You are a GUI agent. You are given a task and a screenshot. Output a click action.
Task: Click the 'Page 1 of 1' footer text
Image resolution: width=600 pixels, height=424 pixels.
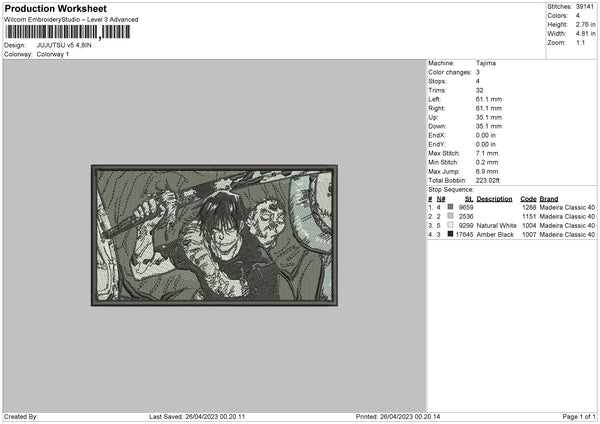pyautogui.click(x=579, y=417)
